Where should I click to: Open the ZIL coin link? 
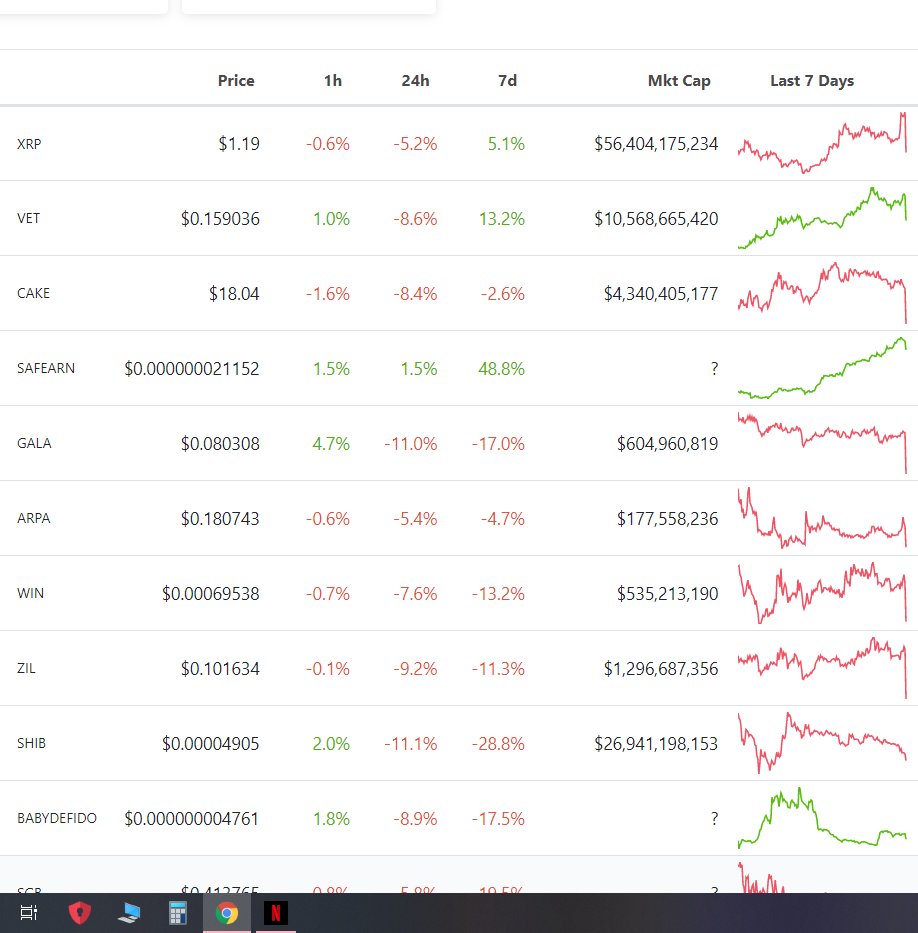(26, 668)
